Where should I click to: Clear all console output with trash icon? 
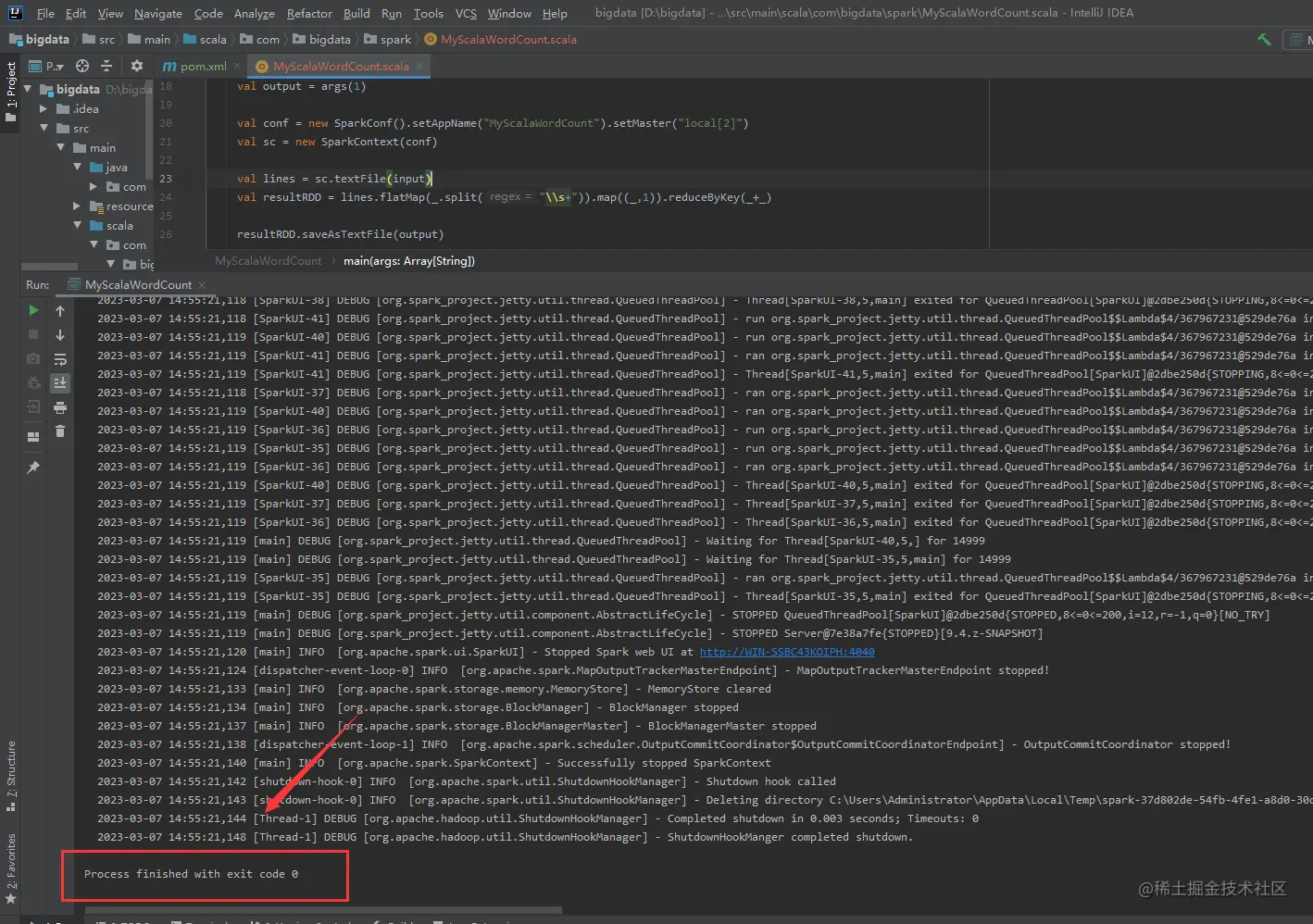click(60, 431)
